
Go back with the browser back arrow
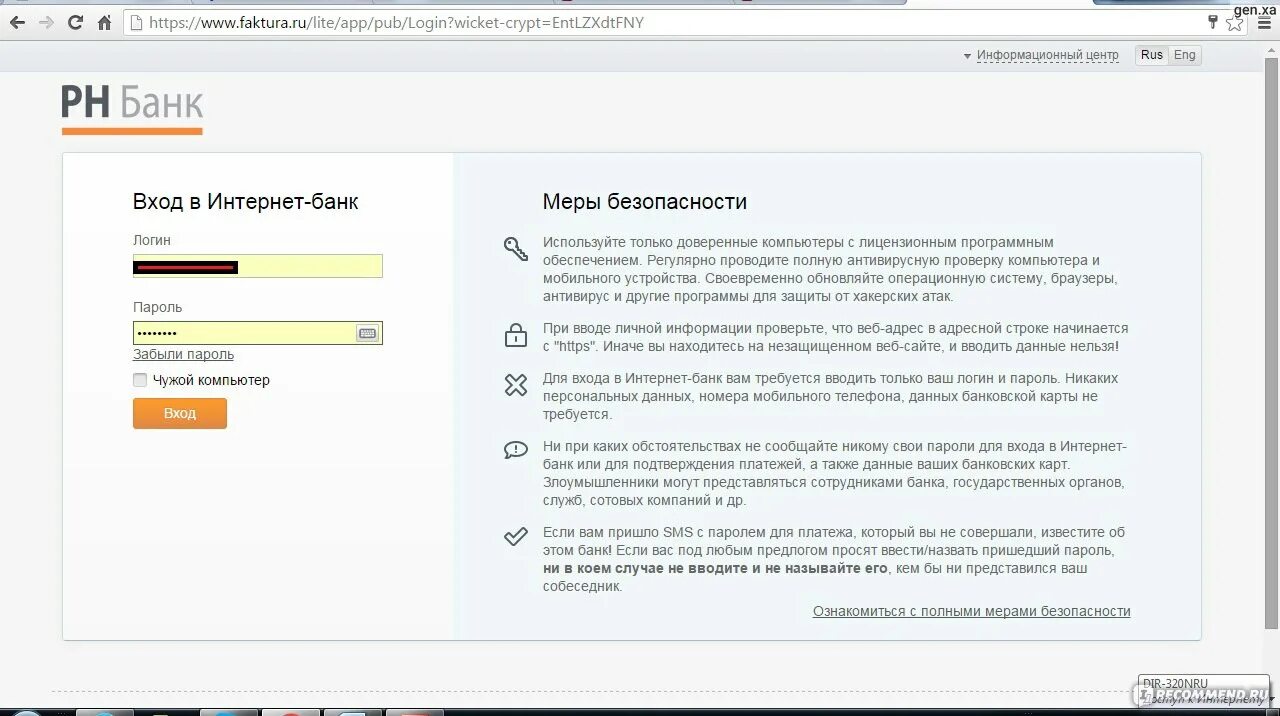(17, 22)
